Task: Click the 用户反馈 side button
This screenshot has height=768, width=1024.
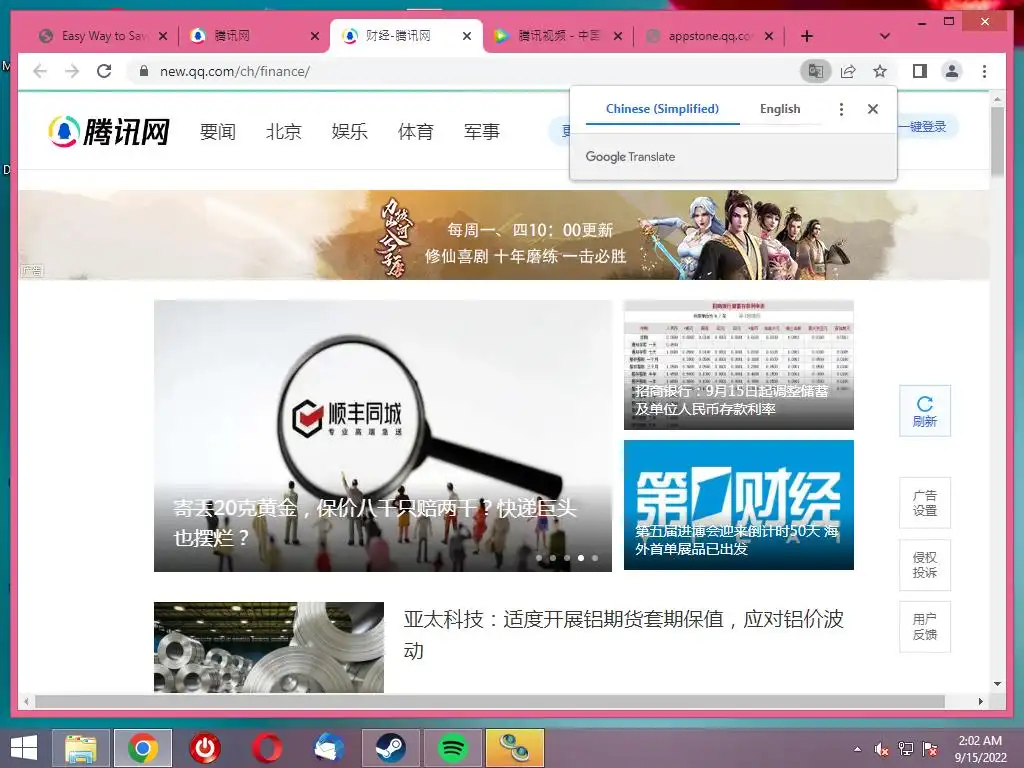Action: pos(925,627)
